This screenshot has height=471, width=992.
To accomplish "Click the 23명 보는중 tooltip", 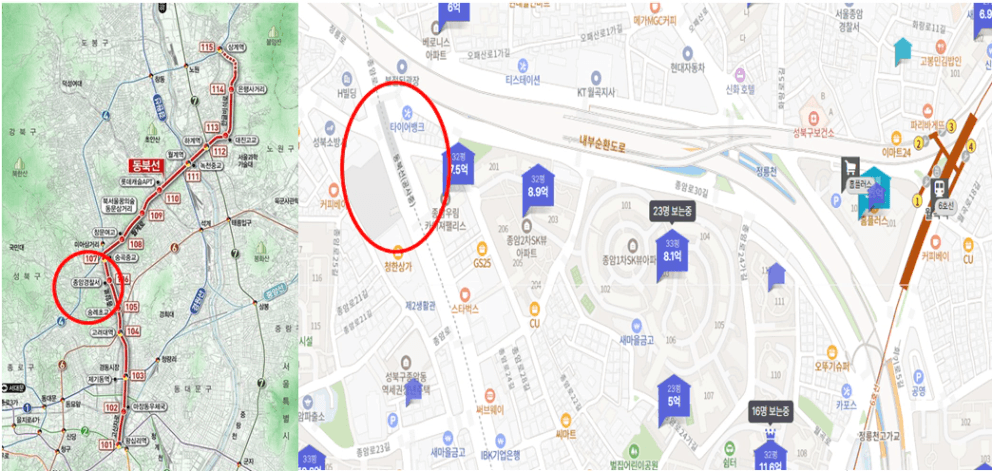I will (673, 212).
